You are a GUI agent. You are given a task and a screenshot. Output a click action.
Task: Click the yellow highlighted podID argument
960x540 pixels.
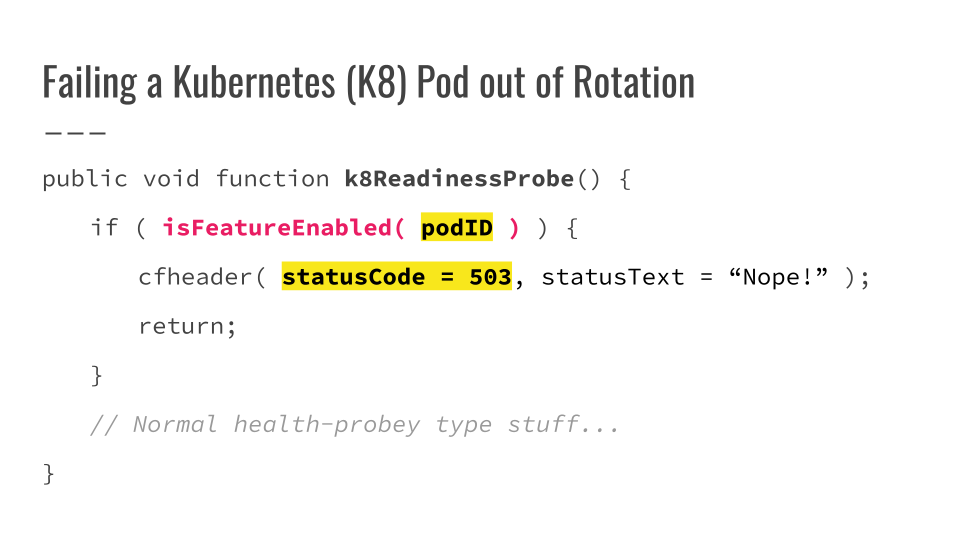coord(457,228)
